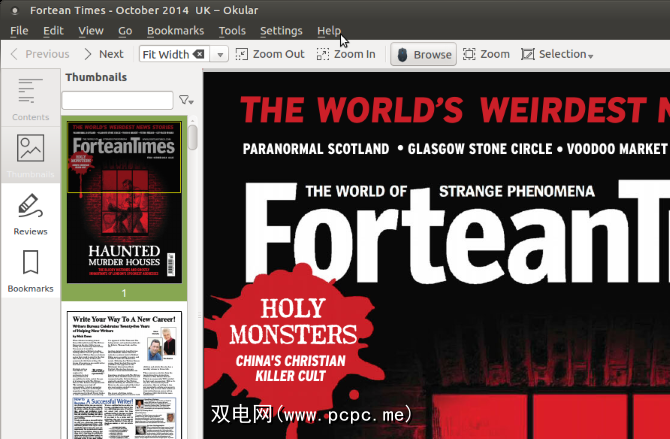Click the Fit Width zoom text box
The height and width of the screenshot is (439, 670).
tap(166, 54)
